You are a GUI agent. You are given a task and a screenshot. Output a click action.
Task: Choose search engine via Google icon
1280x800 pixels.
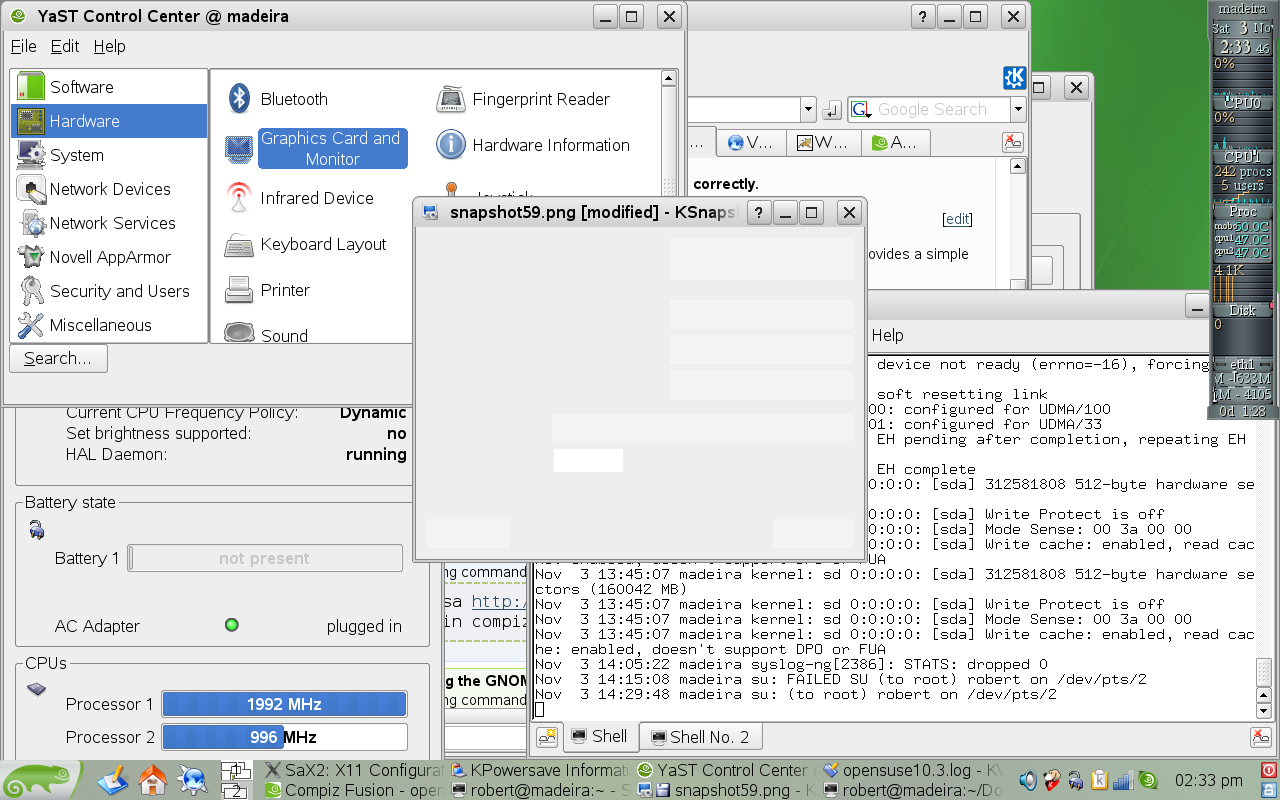862,109
